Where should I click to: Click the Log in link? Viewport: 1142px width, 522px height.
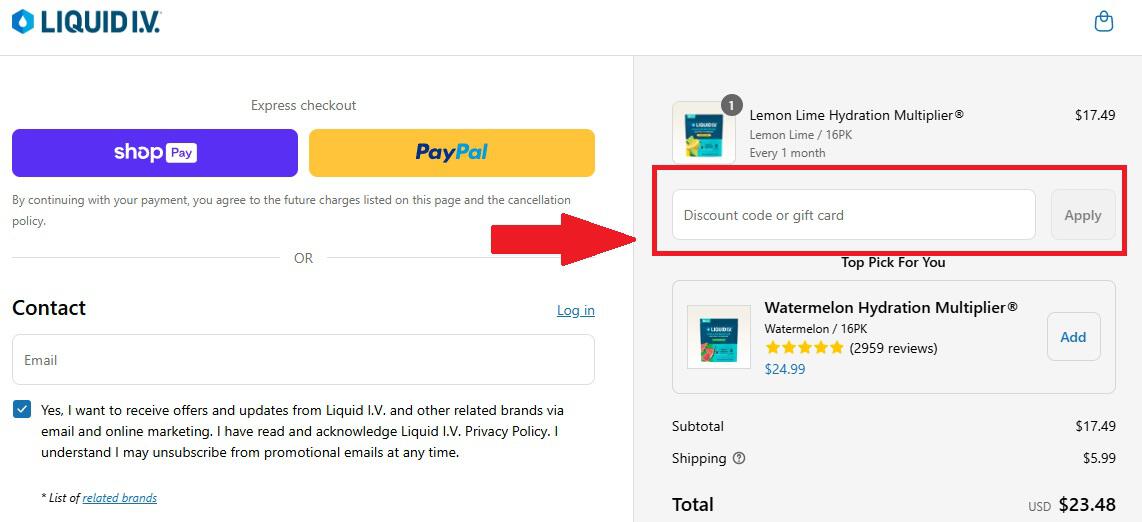point(576,310)
